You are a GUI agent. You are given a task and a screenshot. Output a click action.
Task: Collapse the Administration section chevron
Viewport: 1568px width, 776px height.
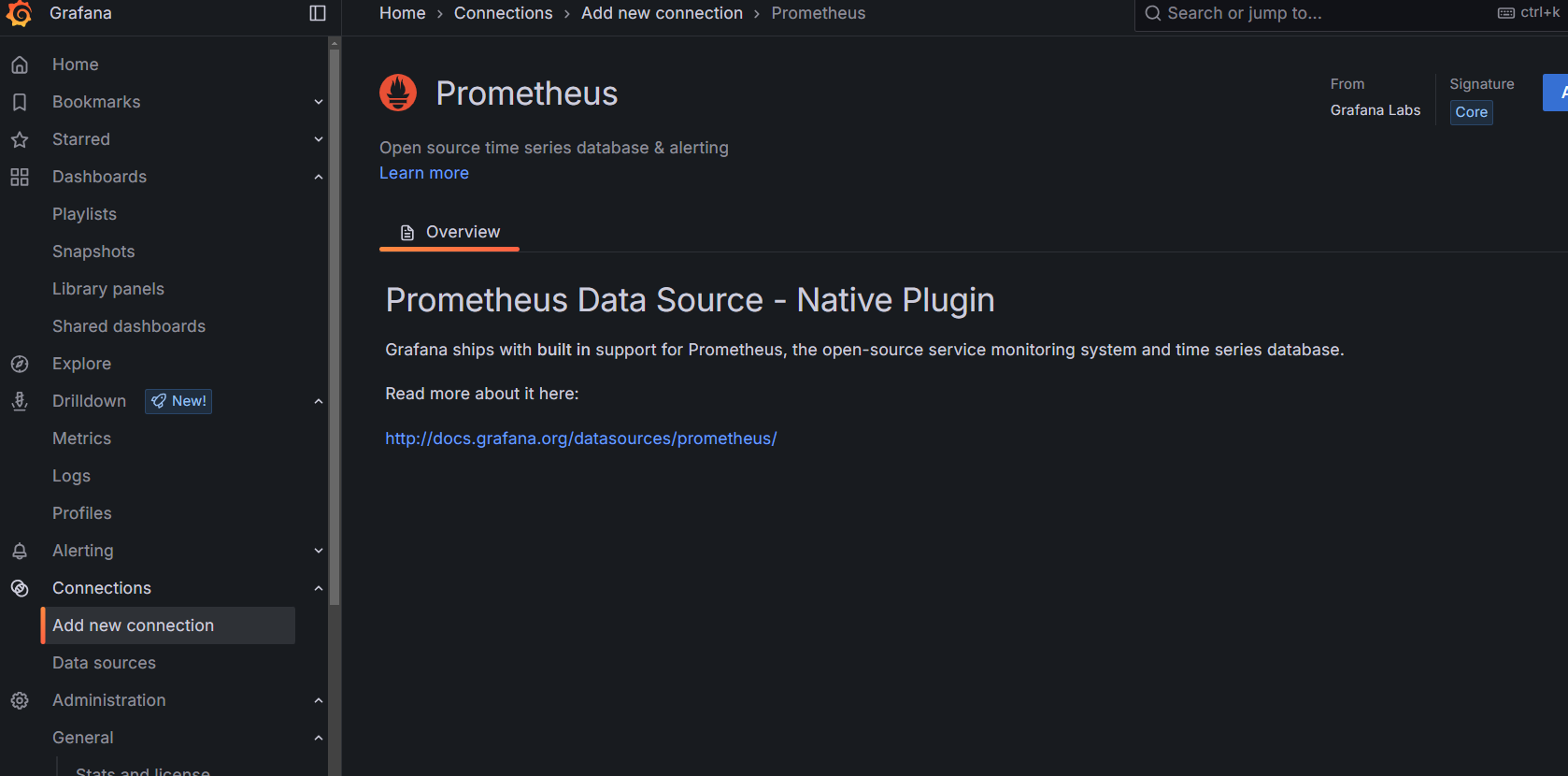[x=319, y=700]
